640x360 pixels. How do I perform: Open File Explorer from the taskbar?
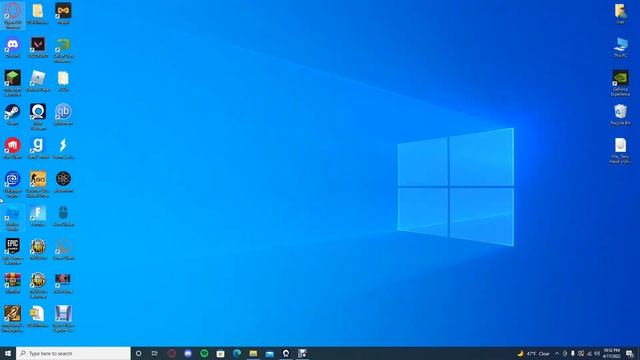tap(253, 353)
